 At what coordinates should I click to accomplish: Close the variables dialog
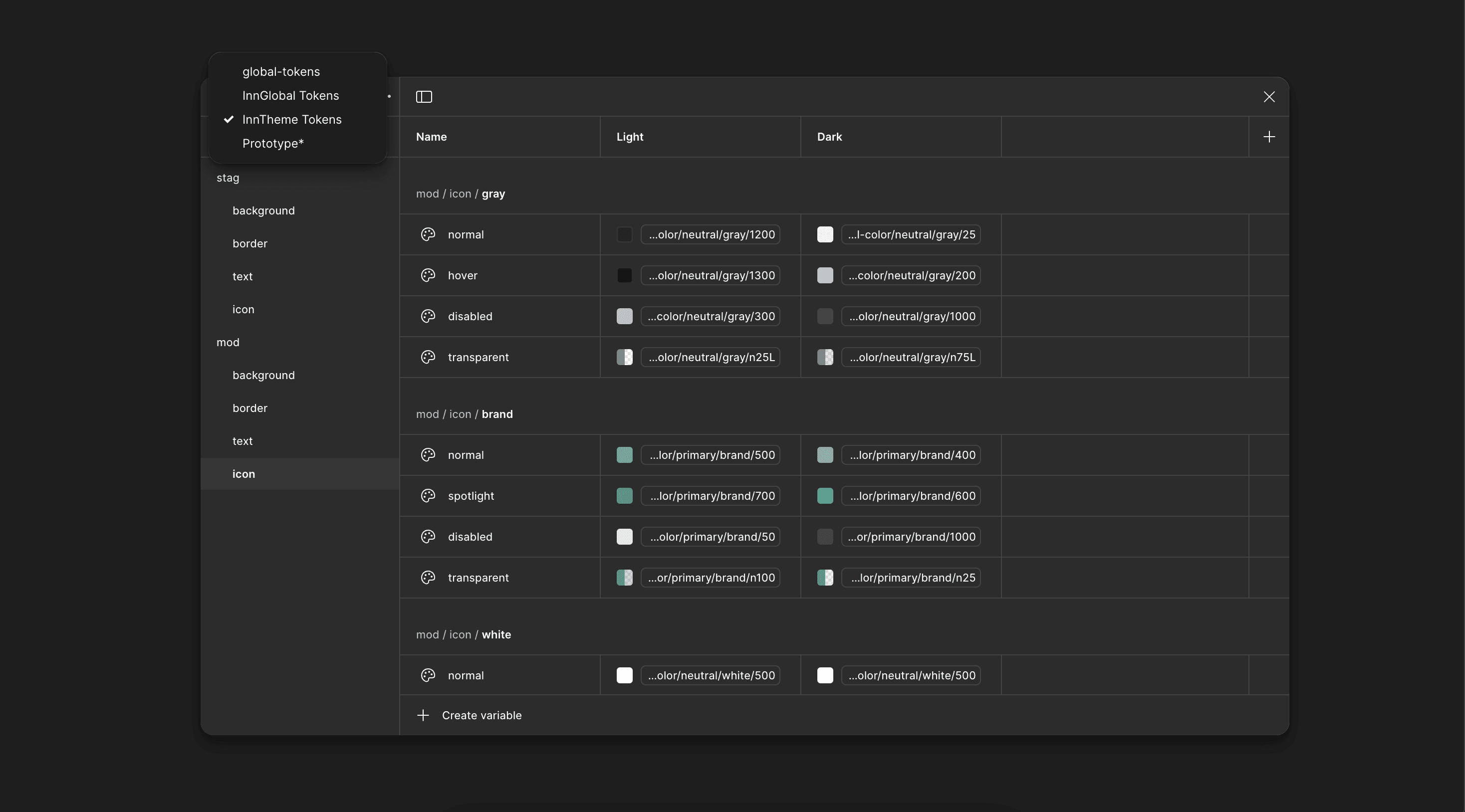(x=1269, y=97)
